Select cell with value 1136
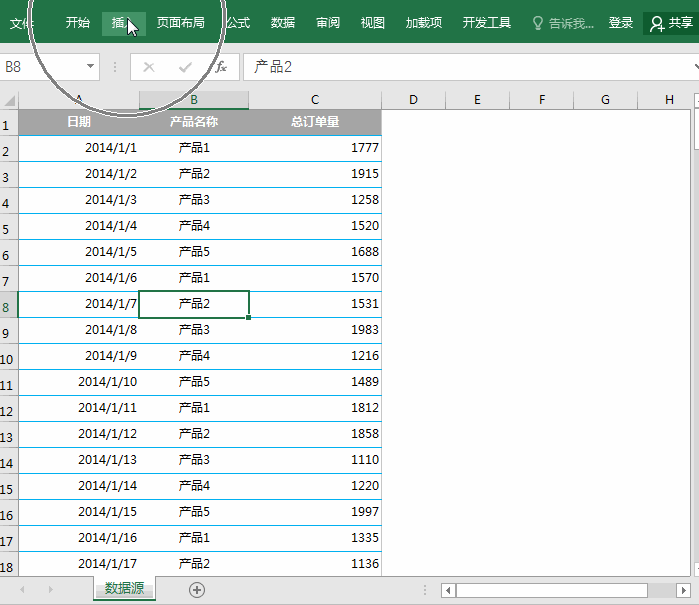 [315, 564]
